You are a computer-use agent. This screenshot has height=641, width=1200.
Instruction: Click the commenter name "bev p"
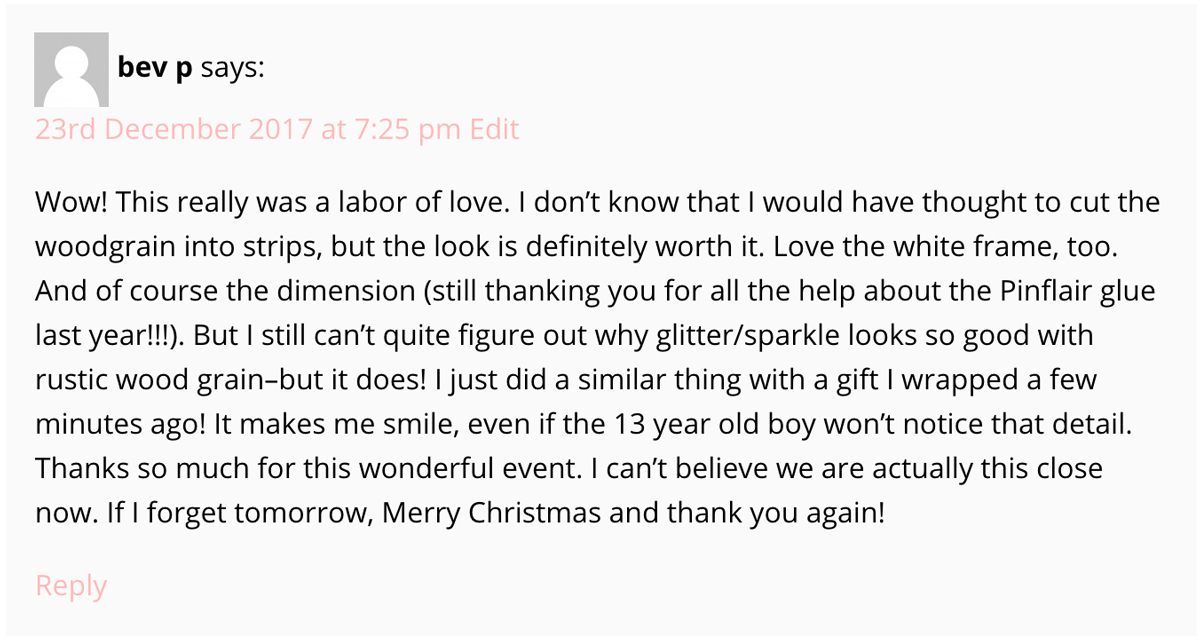(155, 69)
